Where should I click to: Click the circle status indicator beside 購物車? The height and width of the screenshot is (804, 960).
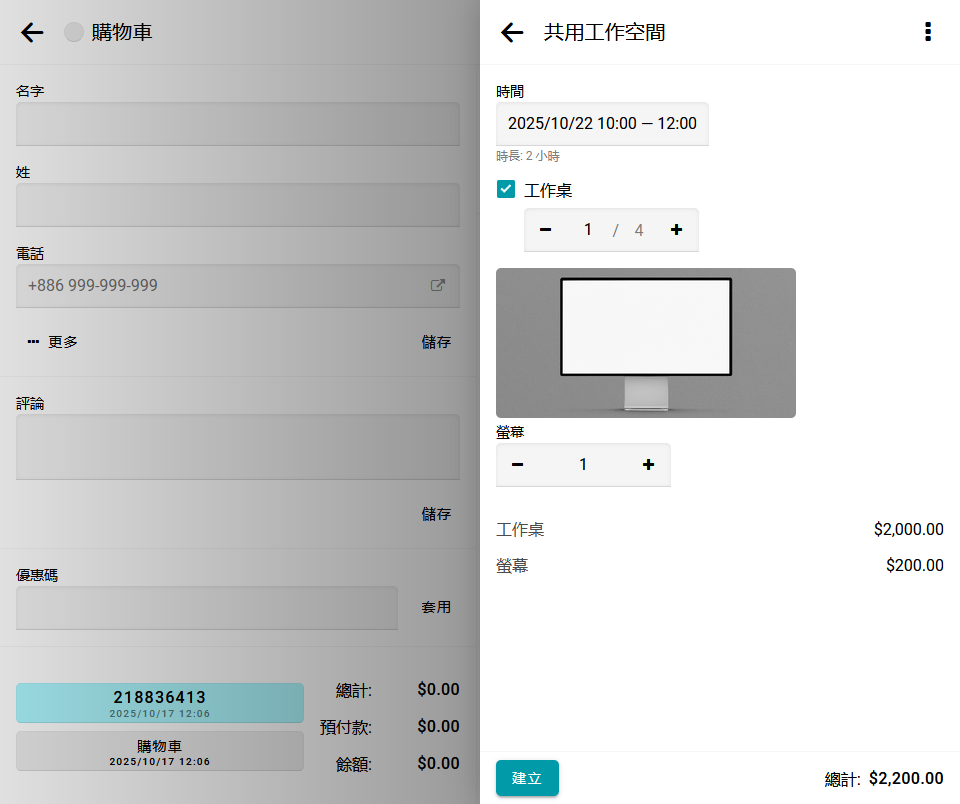74,33
